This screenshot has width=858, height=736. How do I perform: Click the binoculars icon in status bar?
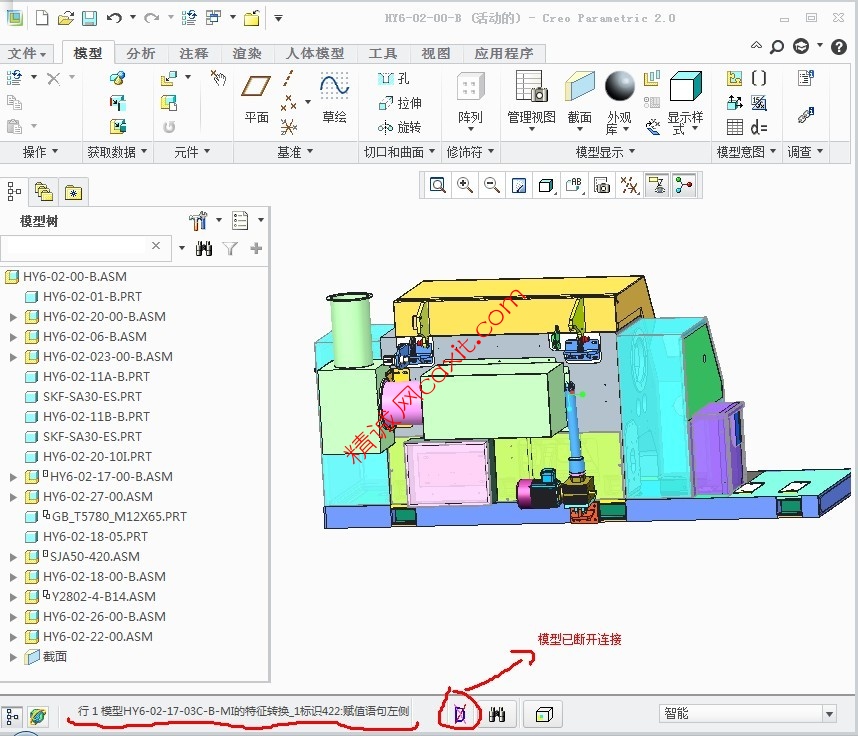497,714
